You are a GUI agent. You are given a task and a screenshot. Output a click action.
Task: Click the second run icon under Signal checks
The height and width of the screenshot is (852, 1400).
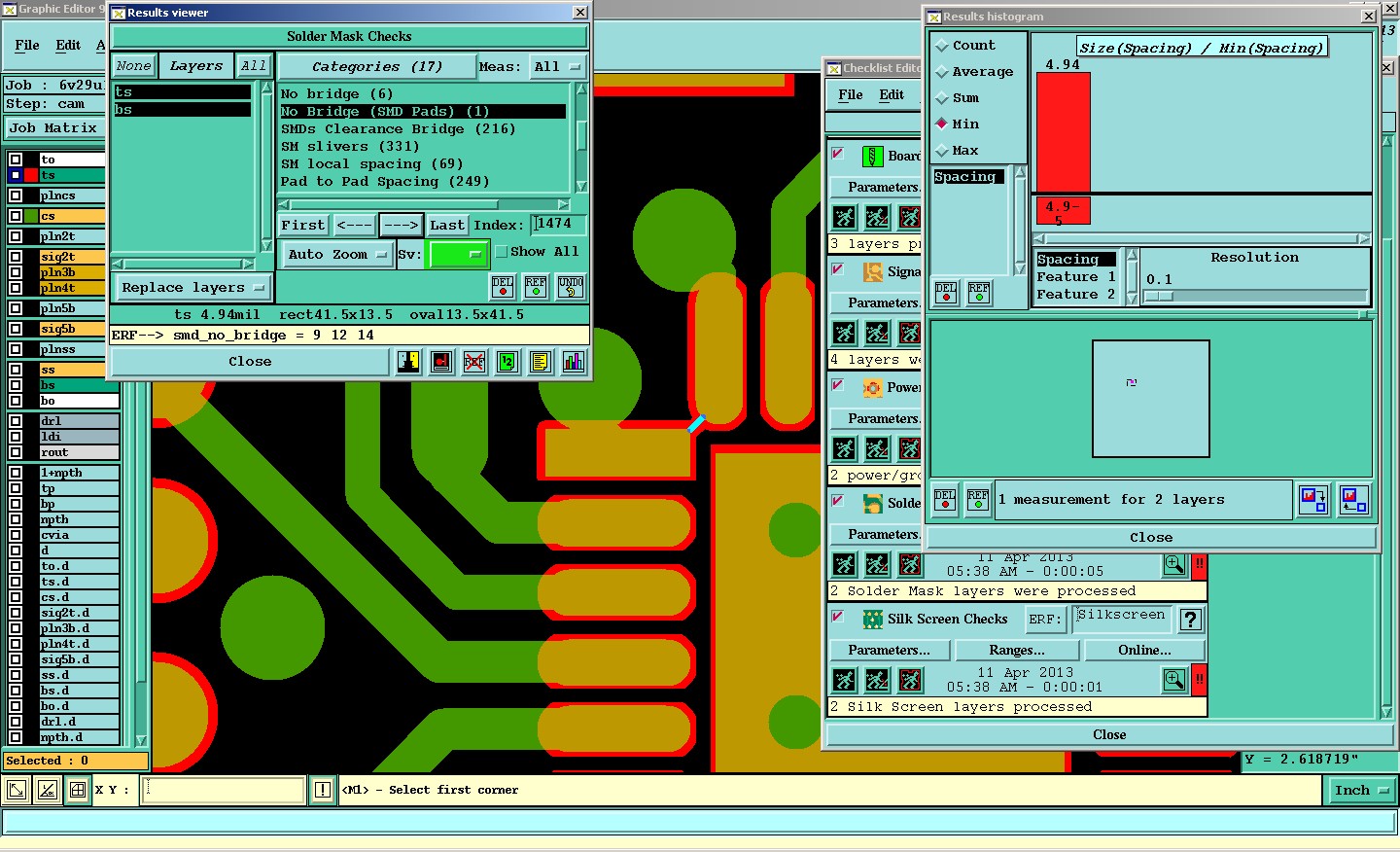(877, 333)
